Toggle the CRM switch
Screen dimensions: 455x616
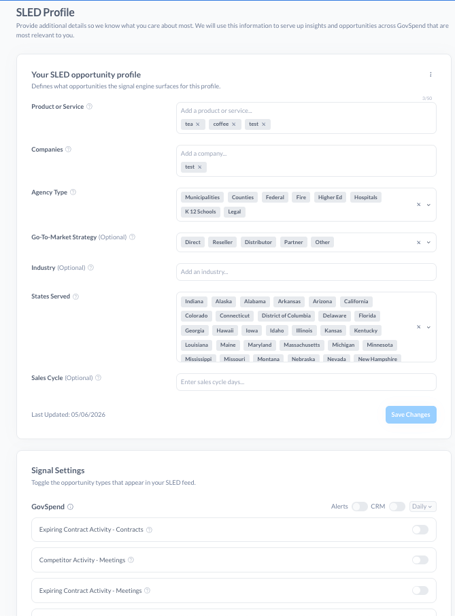pyautogui.click(x=397, y=506)
